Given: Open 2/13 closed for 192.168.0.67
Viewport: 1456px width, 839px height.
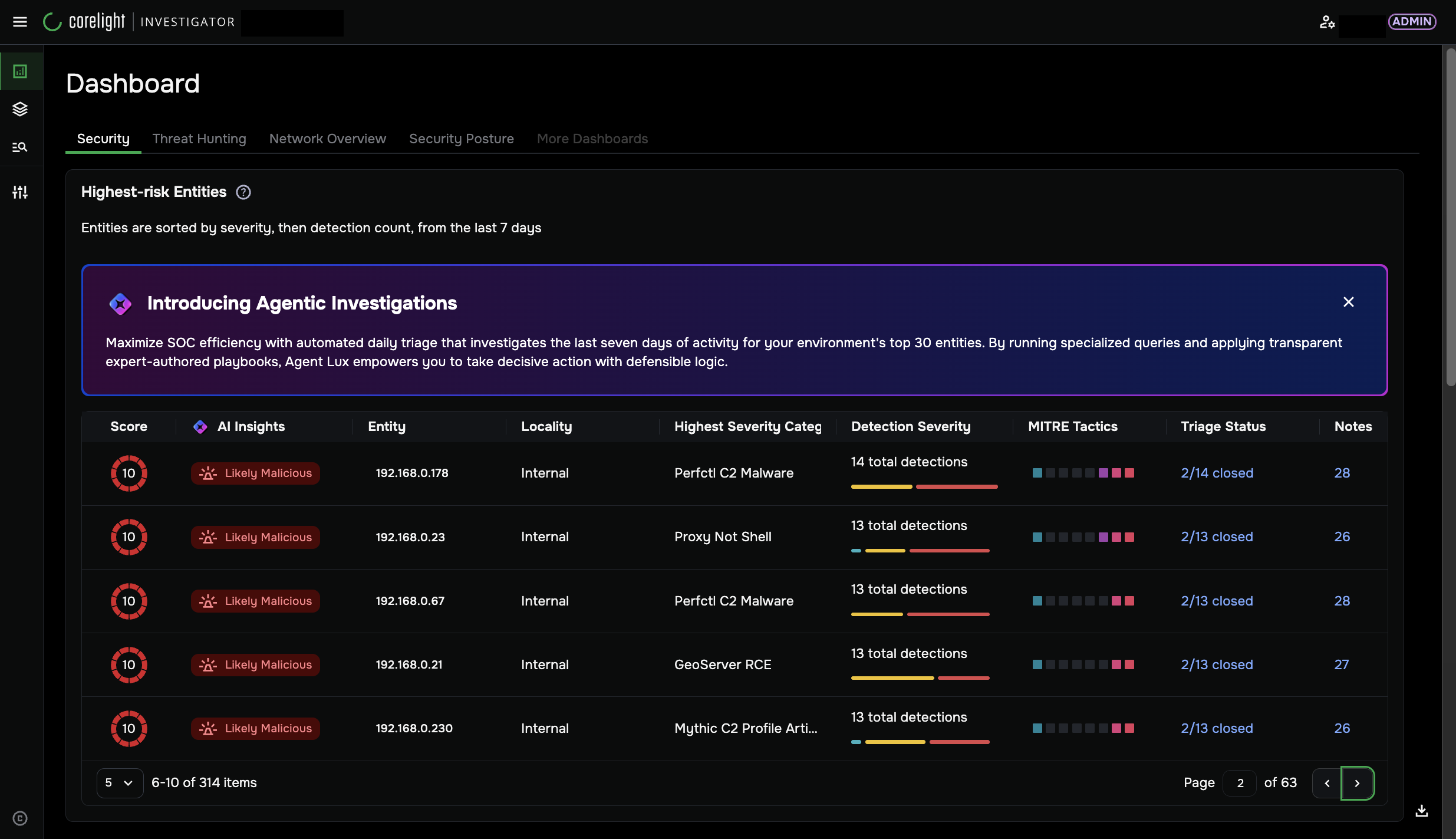Looking at the screenshot, I should (1217, 601).
